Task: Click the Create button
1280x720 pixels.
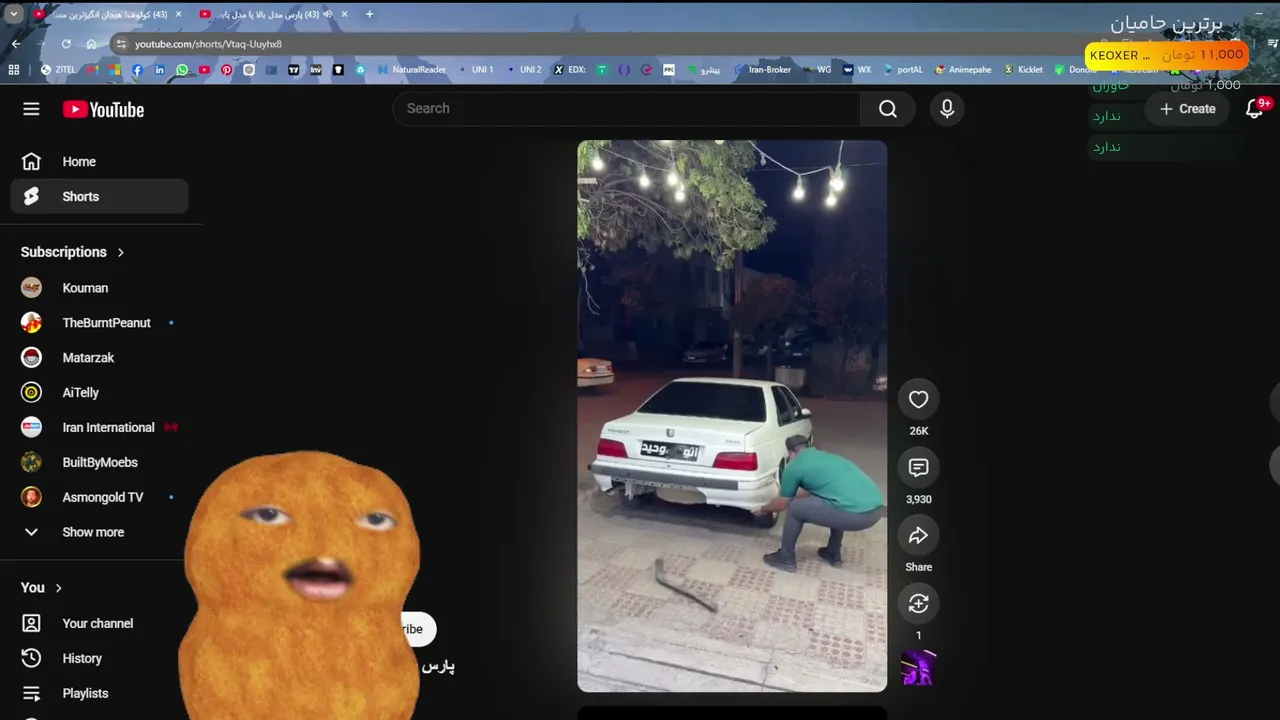Action: click(x=1188, y=109)
